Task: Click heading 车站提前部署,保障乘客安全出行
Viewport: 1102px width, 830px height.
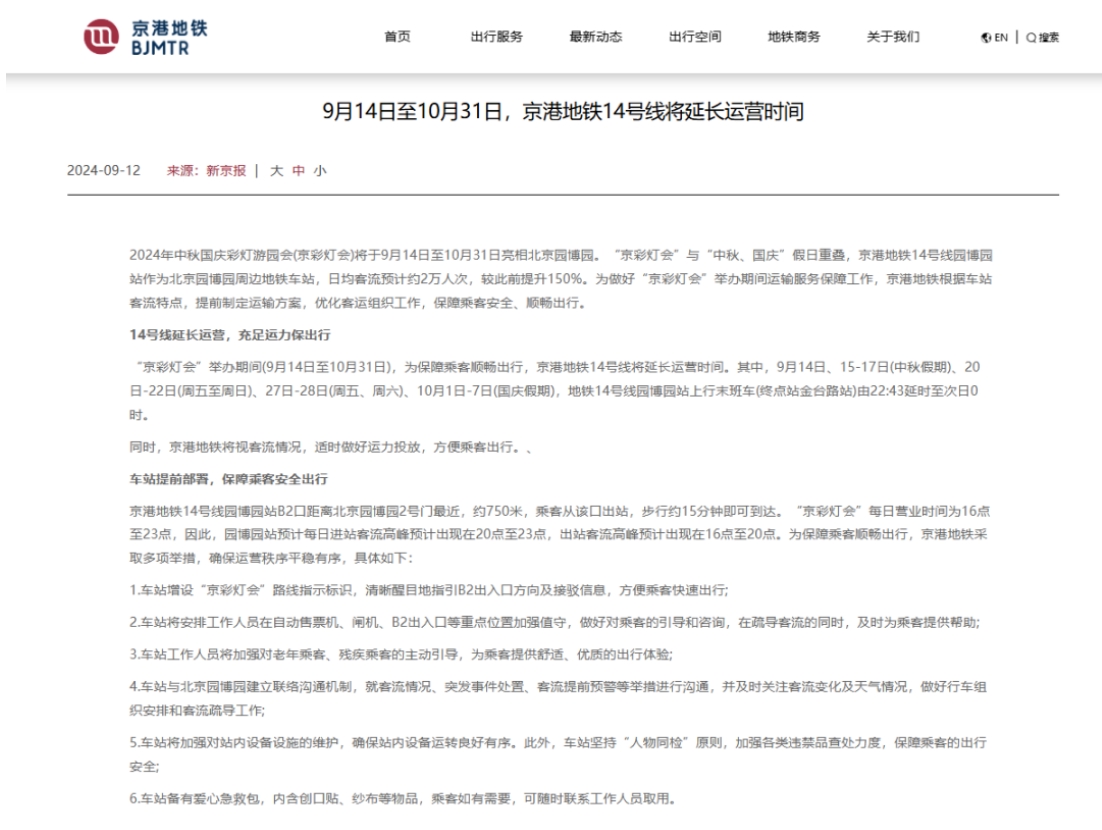Action: click(x=228, y=479)
